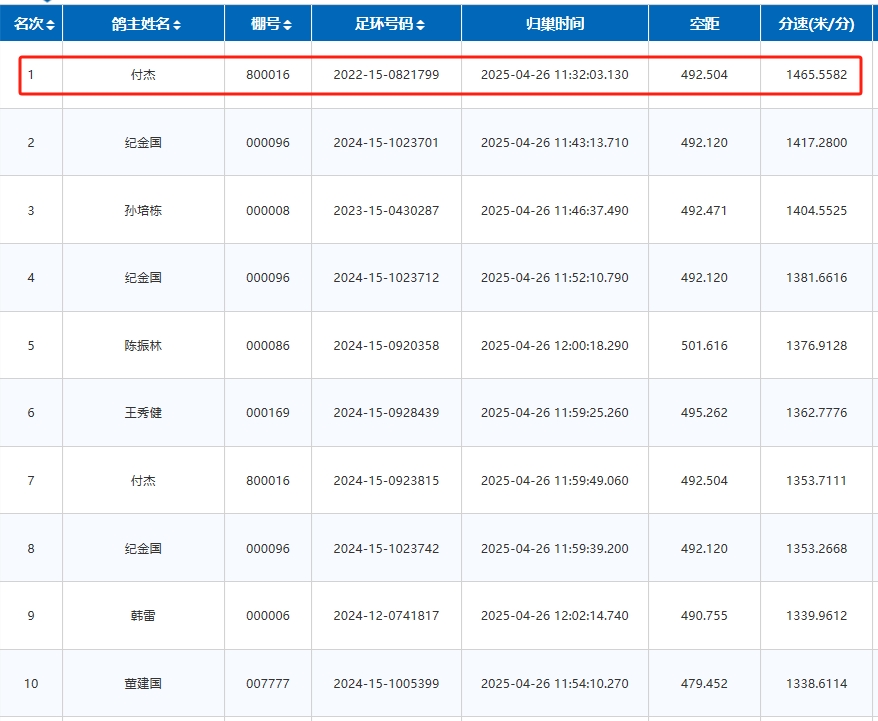878x721 pixels.
Task: Click owner name 陈振林
Action: (x=143, y=346)
